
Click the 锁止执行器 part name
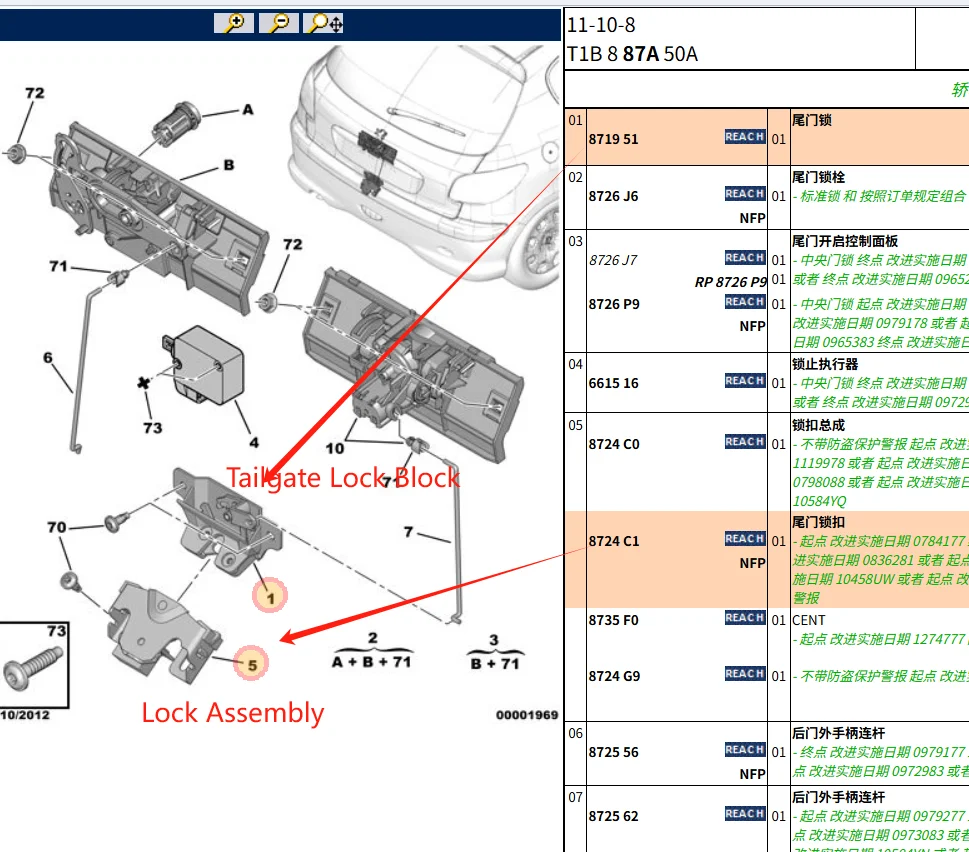coord(824,364)
